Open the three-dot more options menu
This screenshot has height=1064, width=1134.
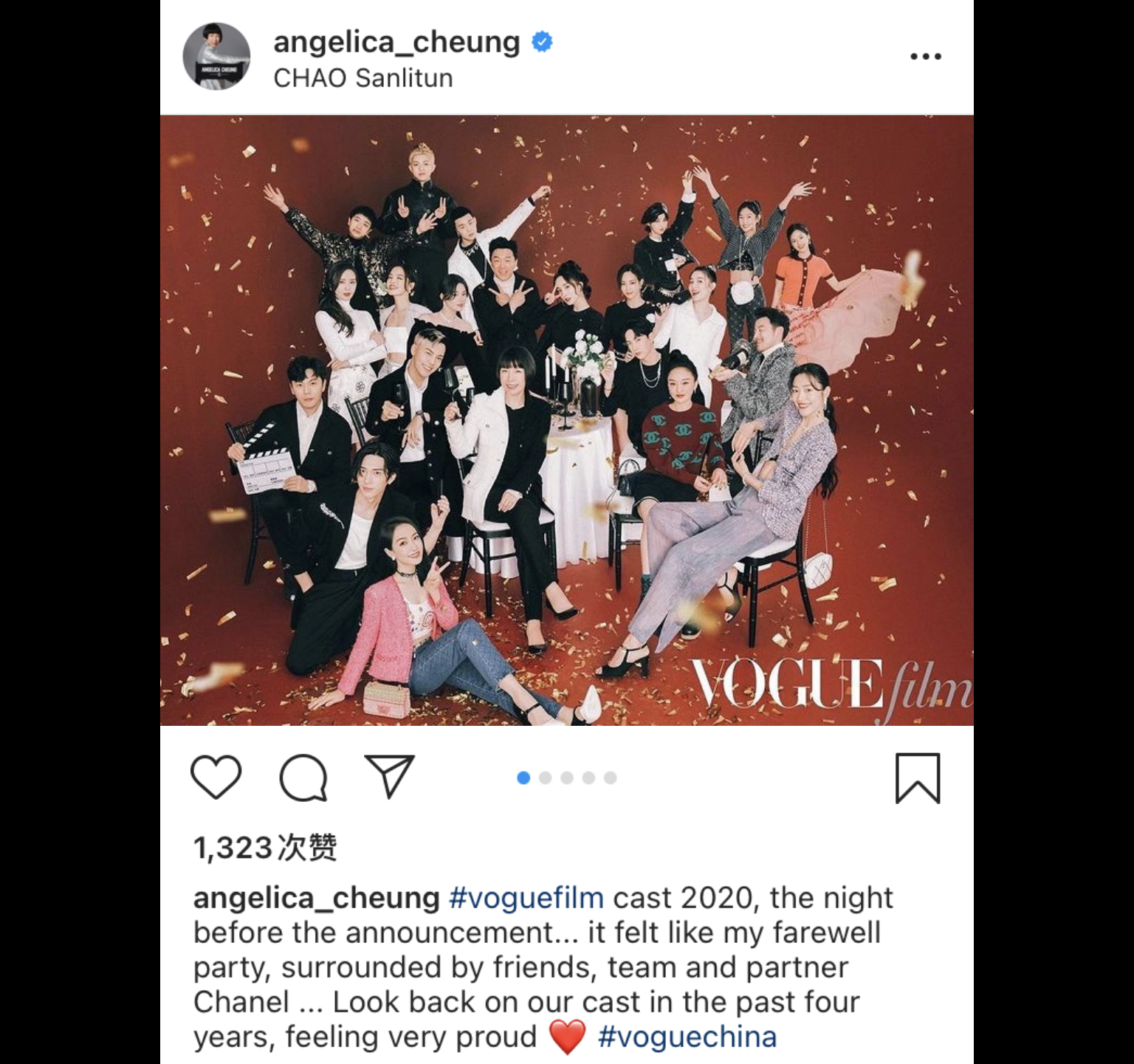926,56
